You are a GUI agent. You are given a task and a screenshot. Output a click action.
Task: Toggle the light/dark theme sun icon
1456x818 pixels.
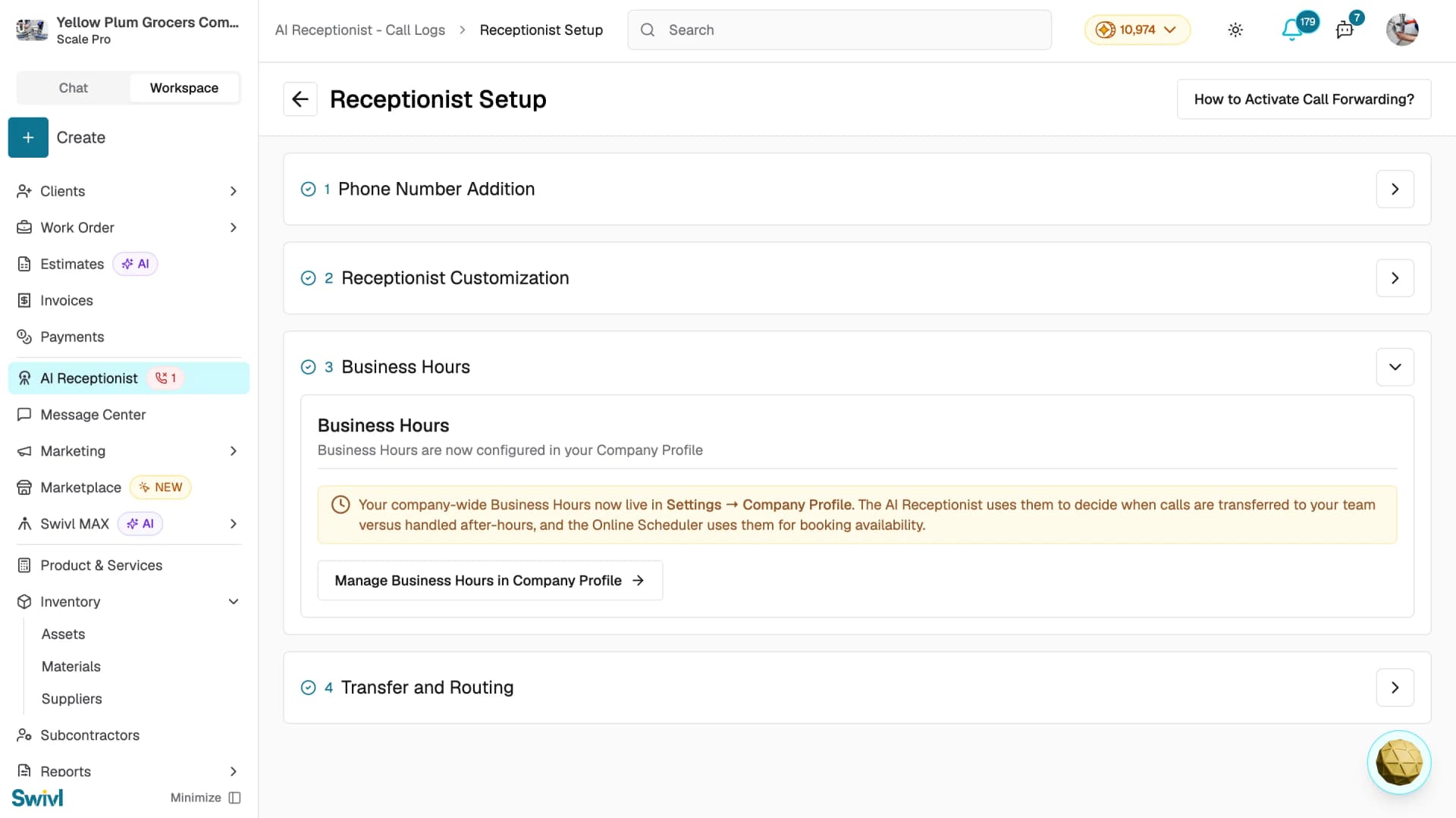tap(1235, 30)
